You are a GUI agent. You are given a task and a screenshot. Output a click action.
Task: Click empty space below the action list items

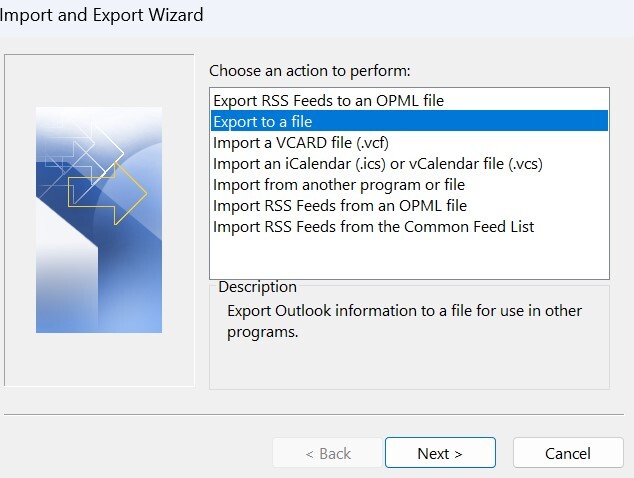[x=408, y=258]
